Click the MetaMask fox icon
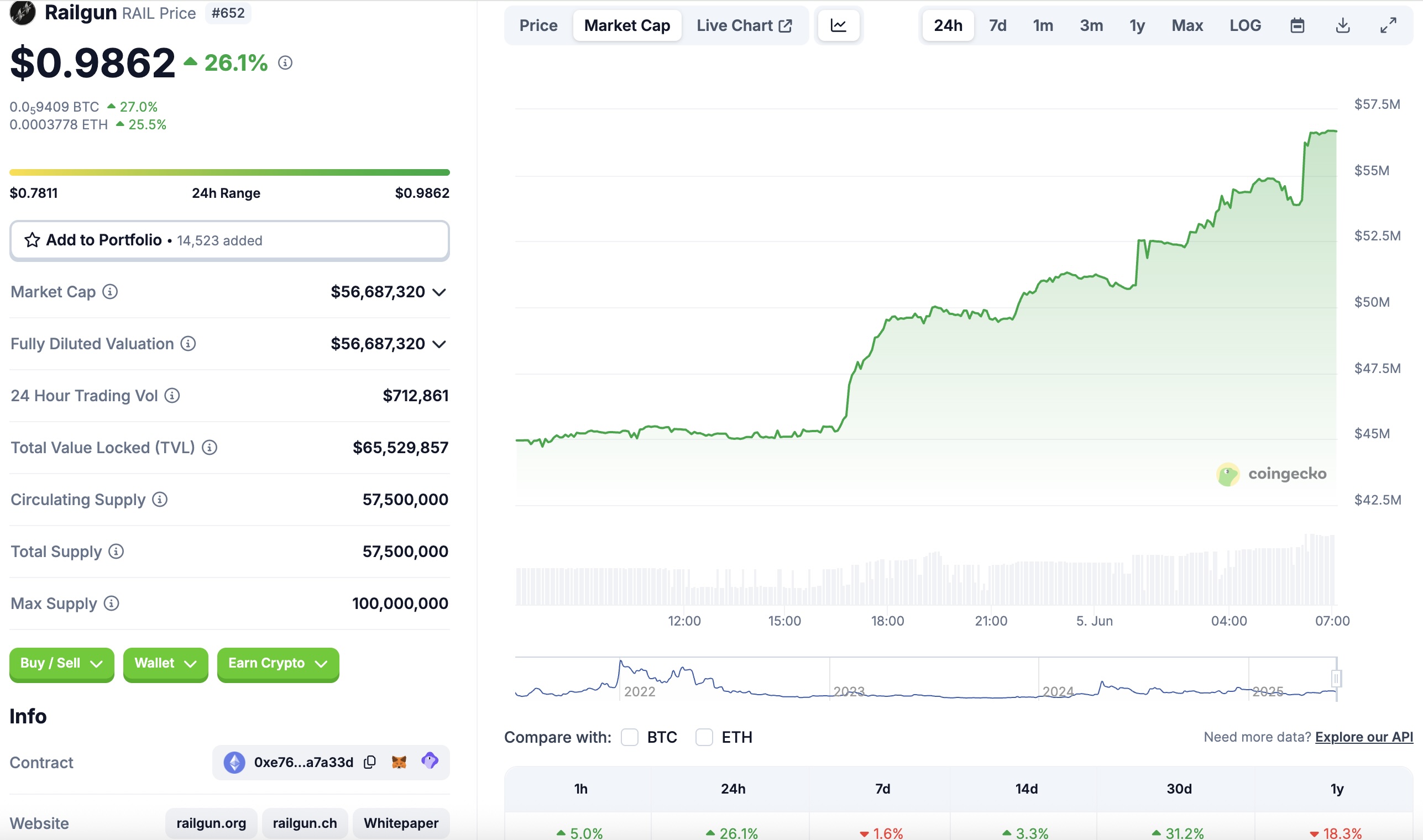This screenshot has width=1423, height=840. click(399, 762)
